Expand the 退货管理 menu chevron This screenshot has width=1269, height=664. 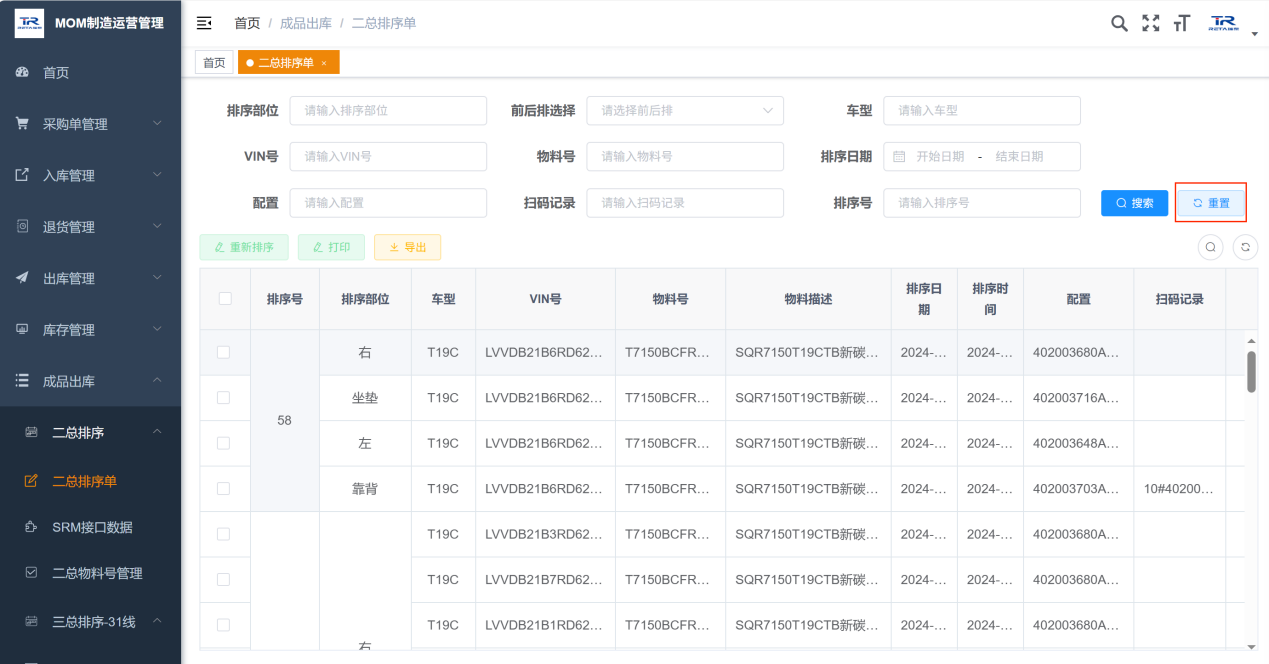coord(157,226)
